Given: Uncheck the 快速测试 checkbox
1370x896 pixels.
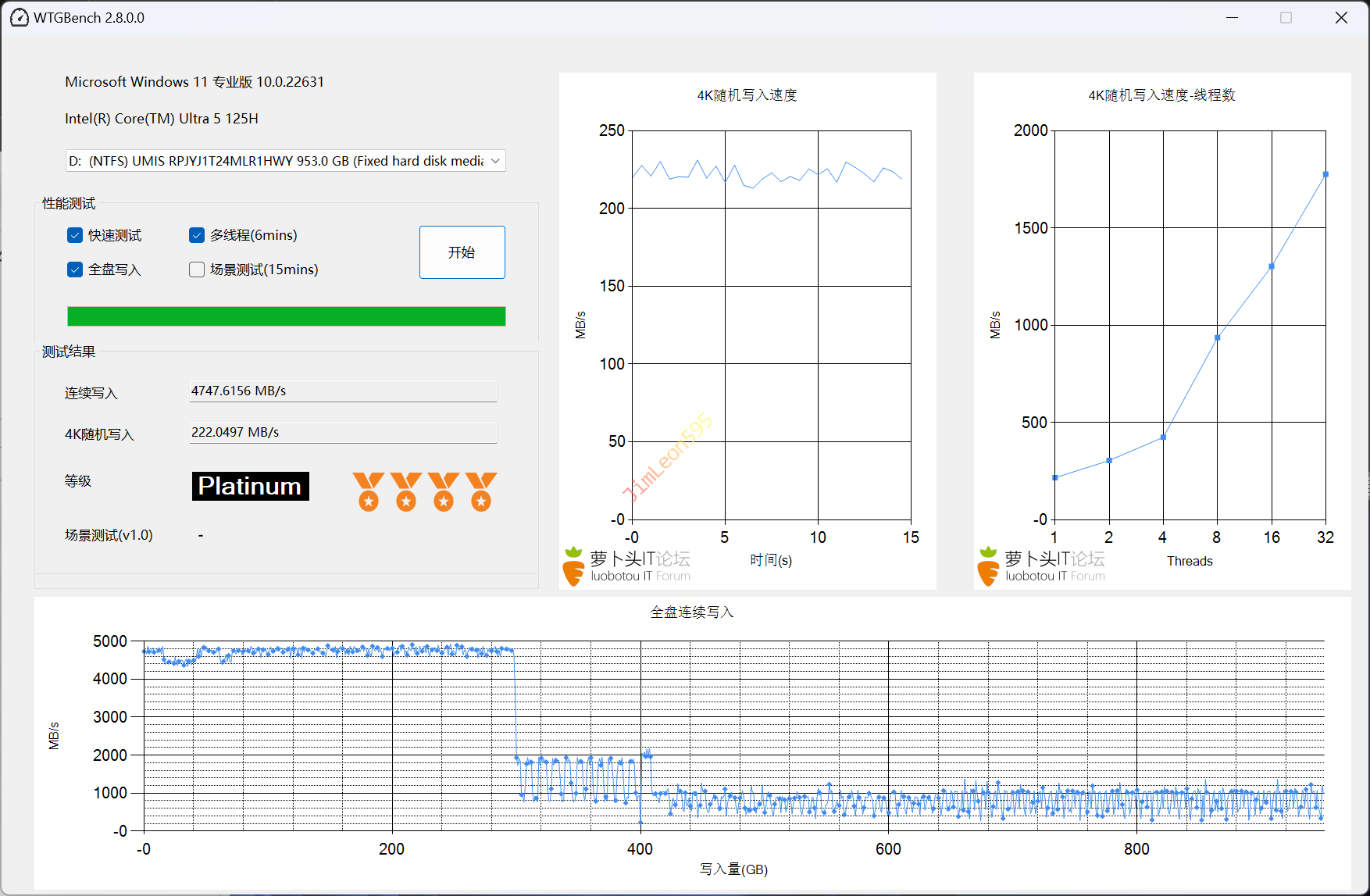Looking at the screenshot, I should [75, 235].
